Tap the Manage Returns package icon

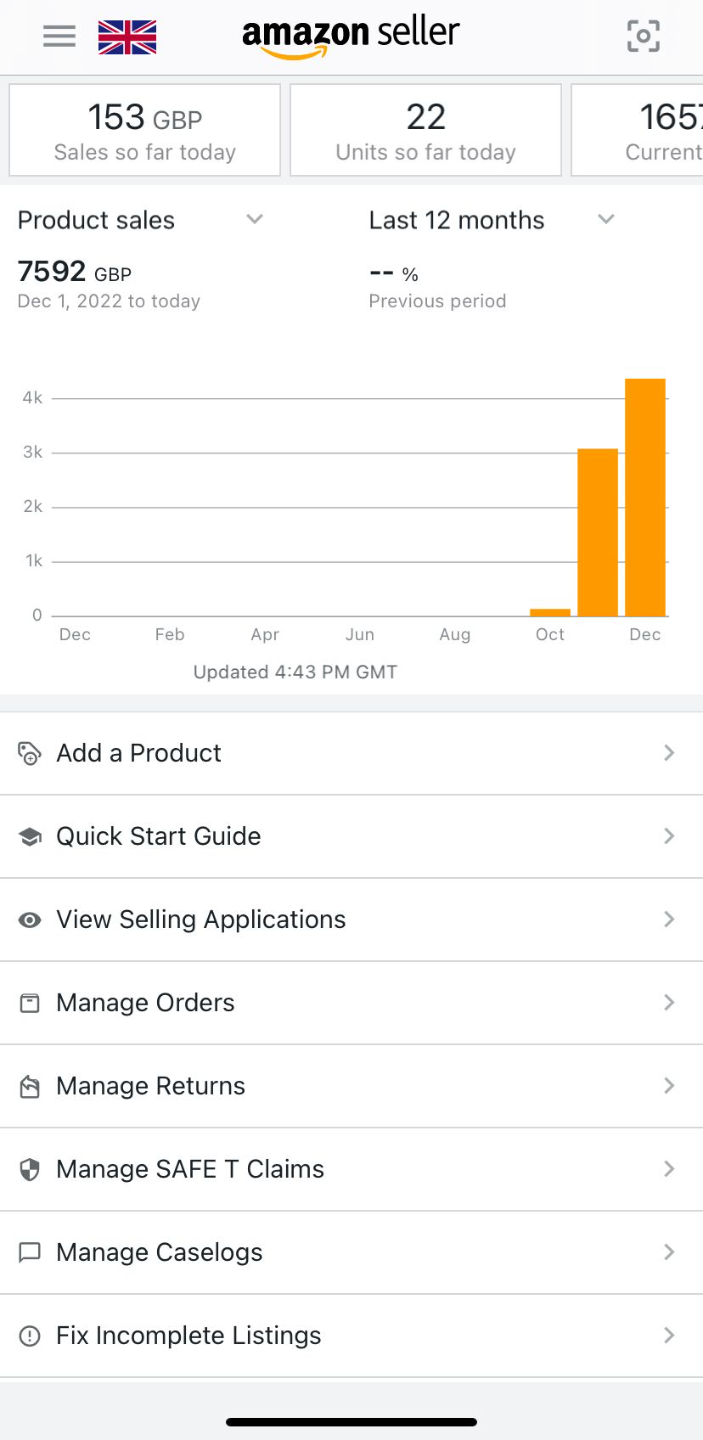[30, 1086]
